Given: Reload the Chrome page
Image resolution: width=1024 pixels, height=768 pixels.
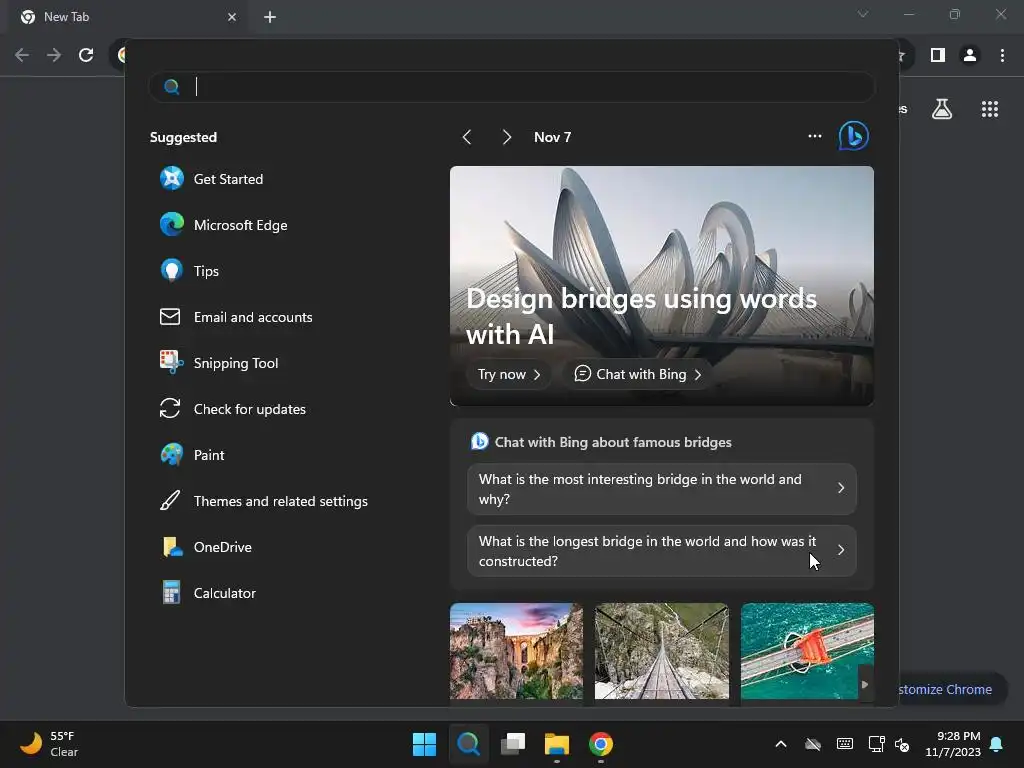Looking at the screenshot, I should coord(86,55).
